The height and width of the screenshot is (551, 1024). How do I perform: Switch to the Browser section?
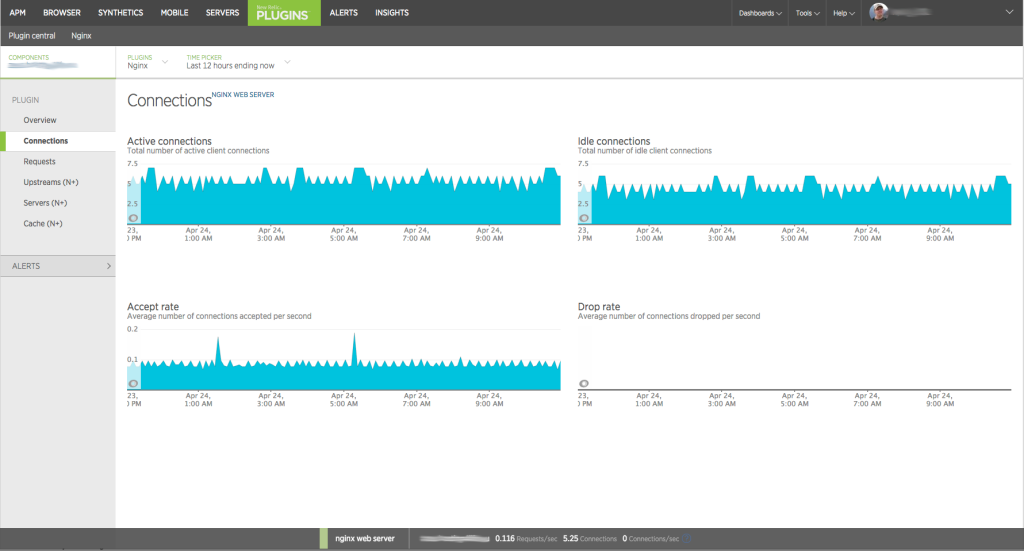(62, 12)
